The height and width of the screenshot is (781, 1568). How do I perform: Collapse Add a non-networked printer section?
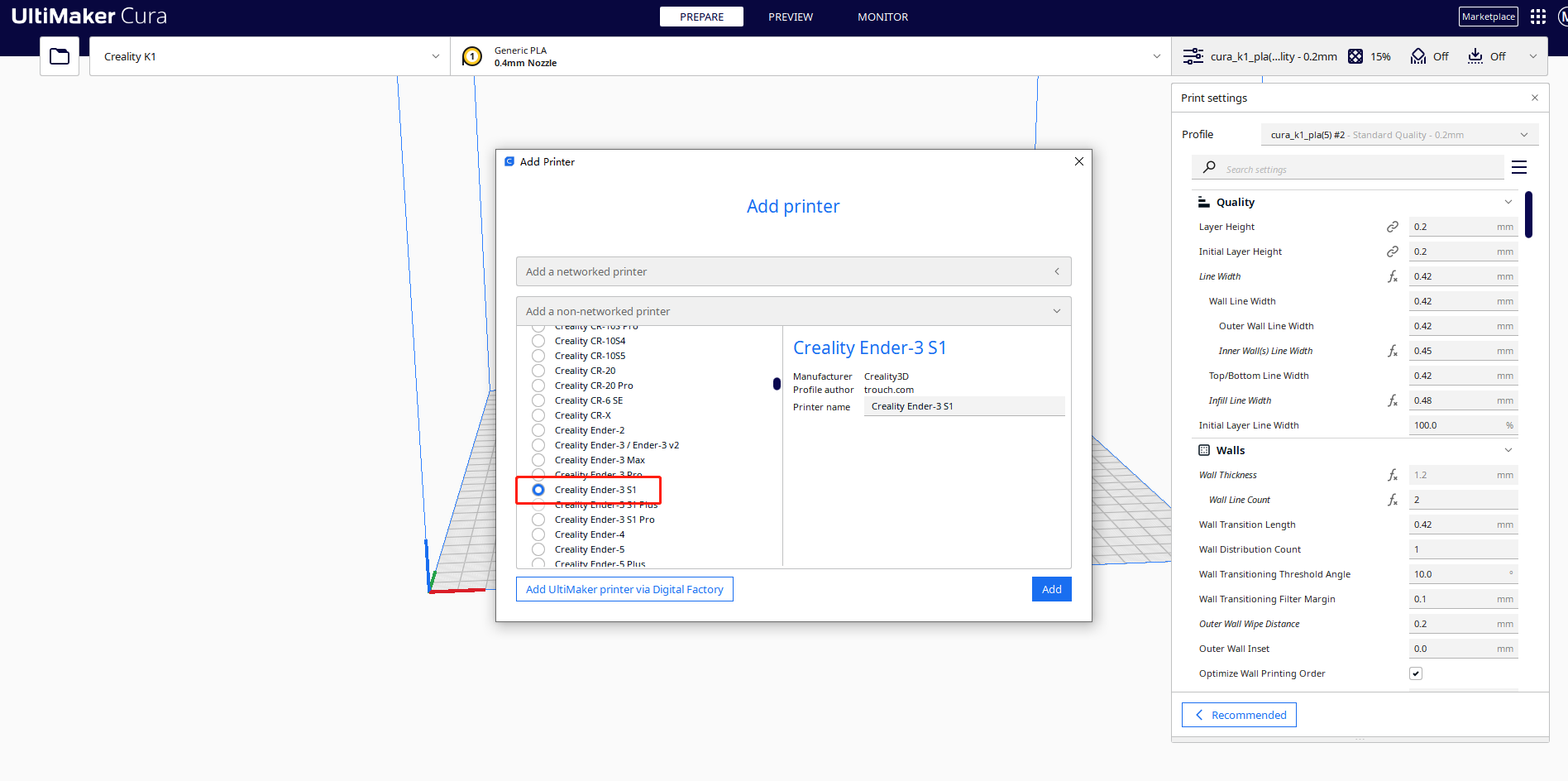(794, 311)
